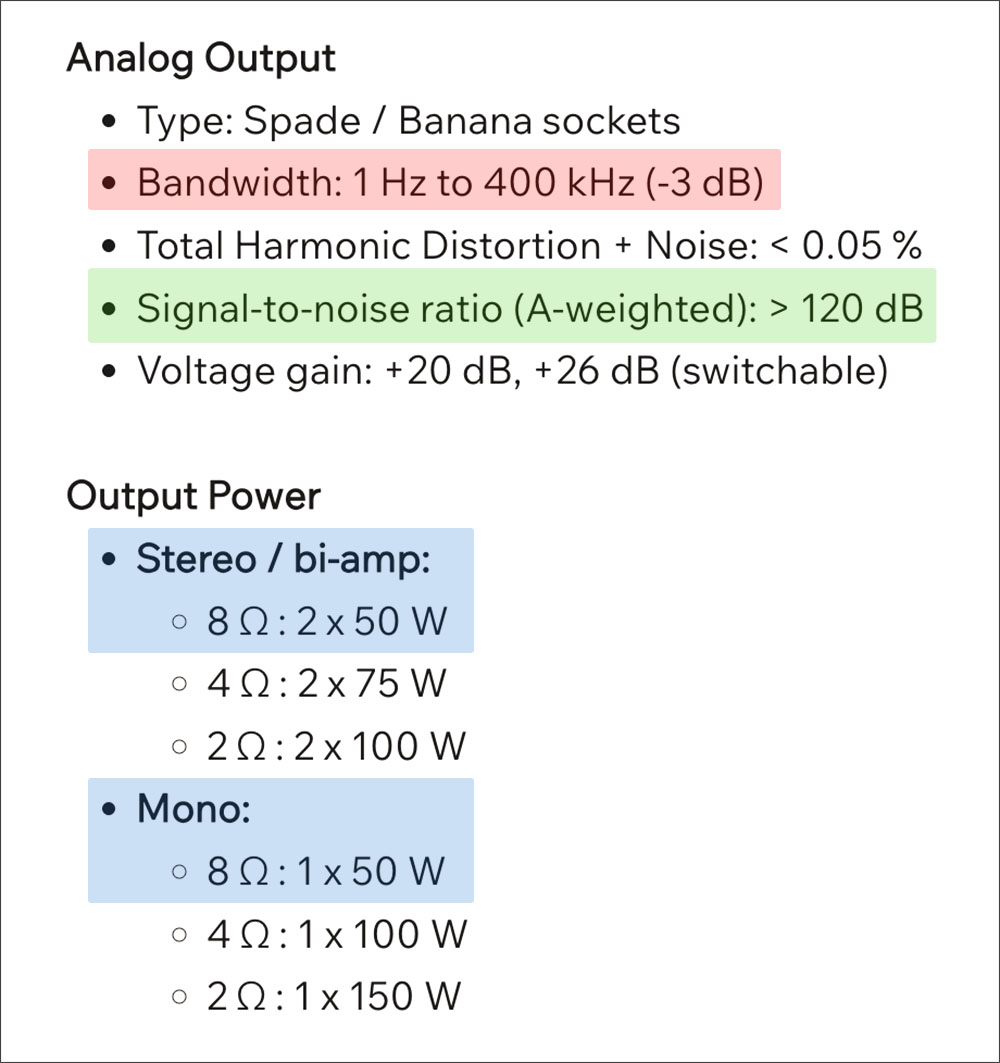Select the 4 Ω : 1 x 100 W entry
Image resolution: width=1000 pixels, height=1063 pixels.
coord(337,934)
